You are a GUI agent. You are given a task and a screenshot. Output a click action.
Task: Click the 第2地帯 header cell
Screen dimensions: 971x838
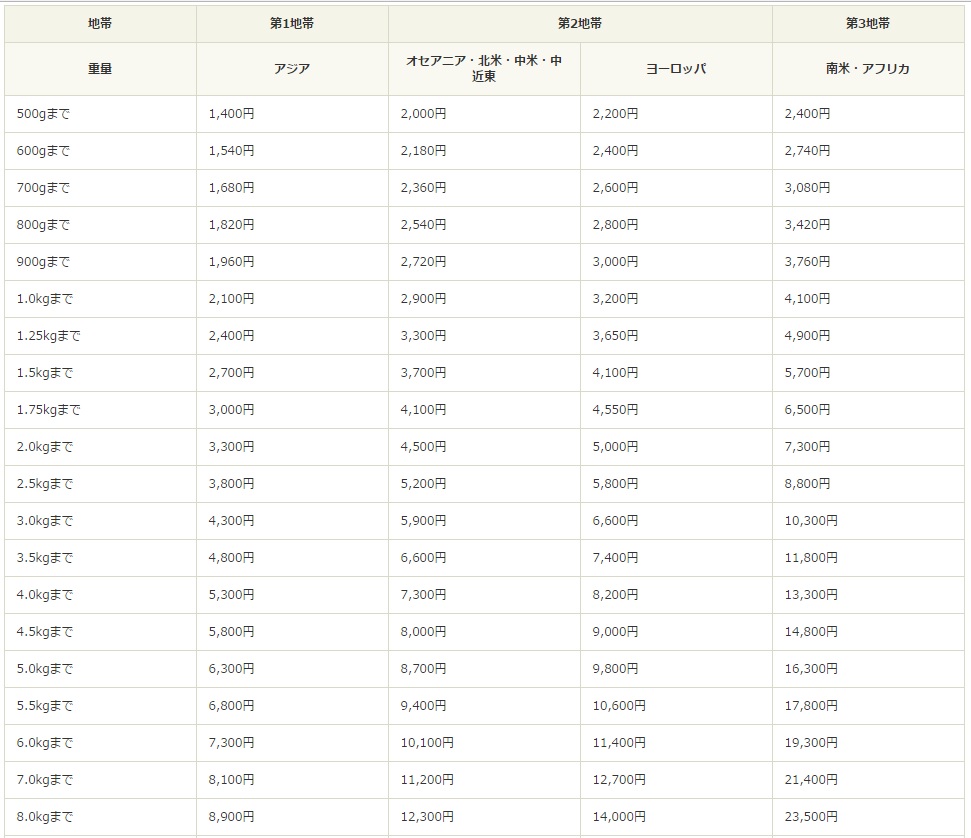580,24
